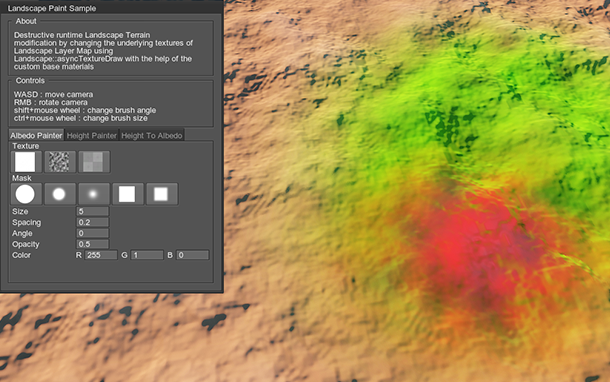Click the blue color channel field
Image resolution: width=610 pixels, height=382 pixels.
(x=193, y=255)
